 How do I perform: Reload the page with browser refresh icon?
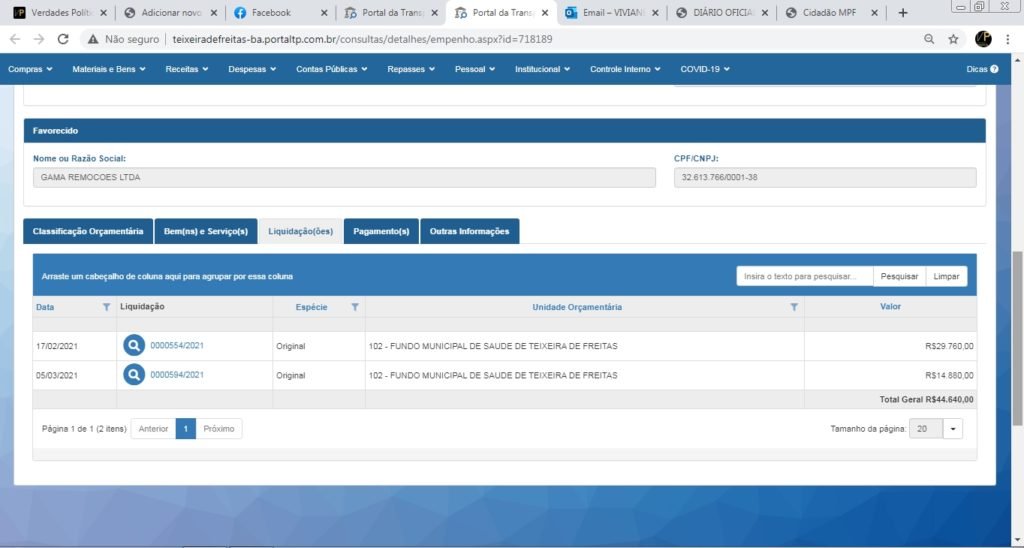click(x=63, y=39)
